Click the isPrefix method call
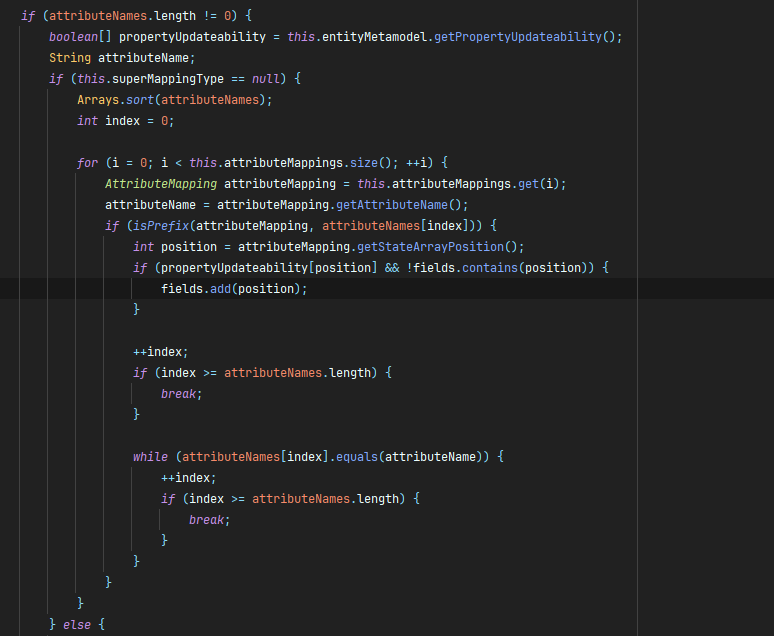Image resolution: width=774 pixels, height=636 pixels. tap(161, 226)
